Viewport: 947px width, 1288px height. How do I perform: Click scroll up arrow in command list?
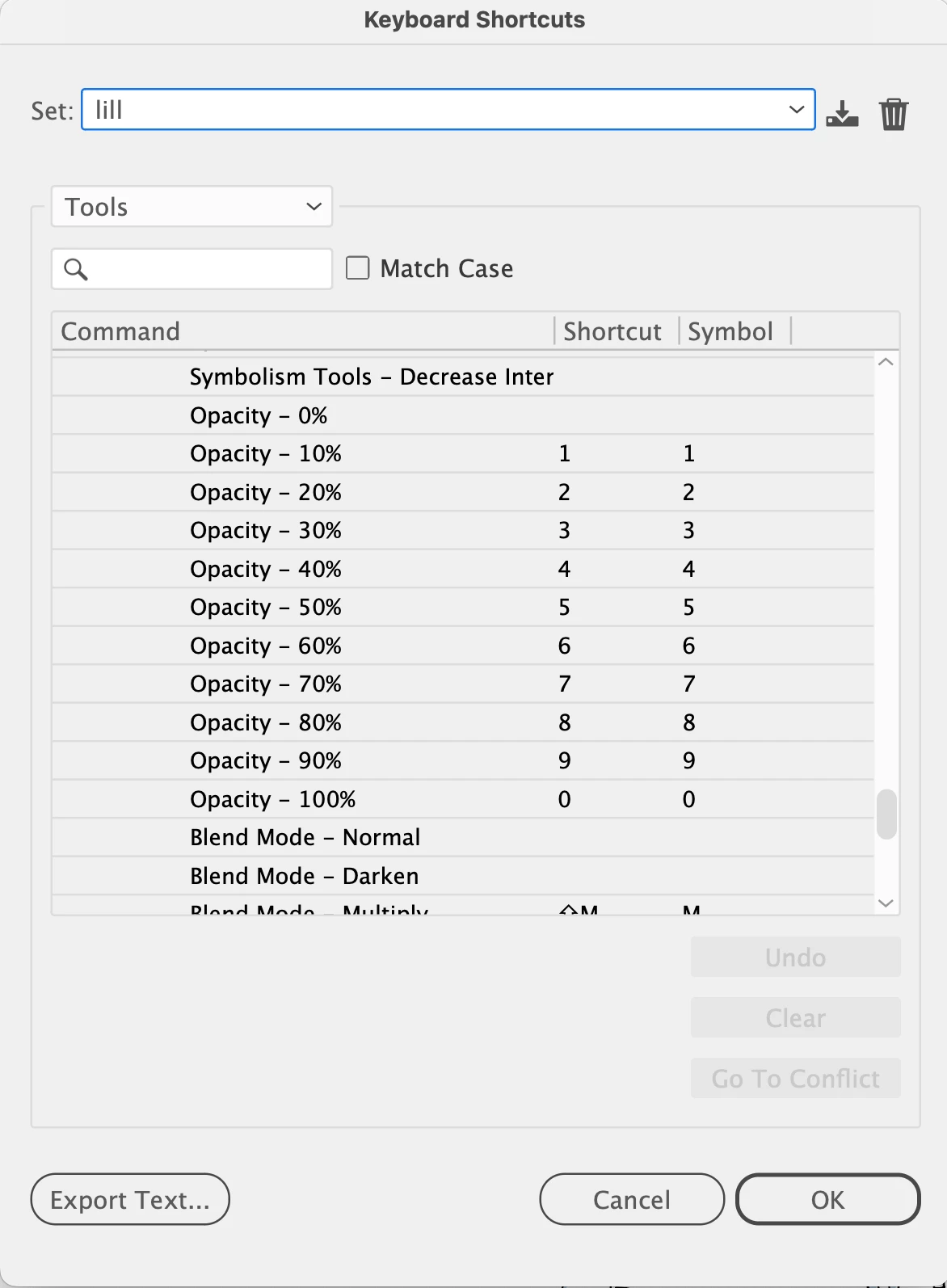[886, 362]
